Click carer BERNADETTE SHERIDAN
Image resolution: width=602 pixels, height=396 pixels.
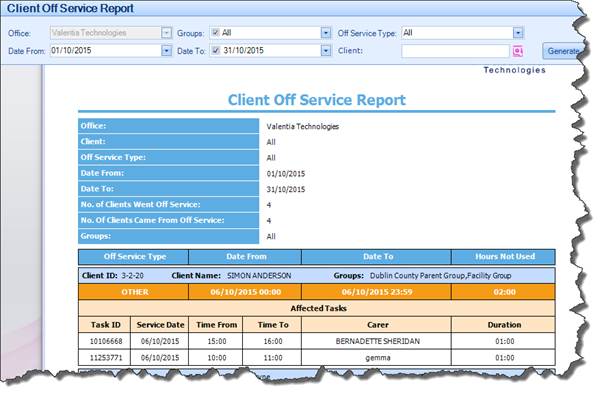(x=377, y=341)
